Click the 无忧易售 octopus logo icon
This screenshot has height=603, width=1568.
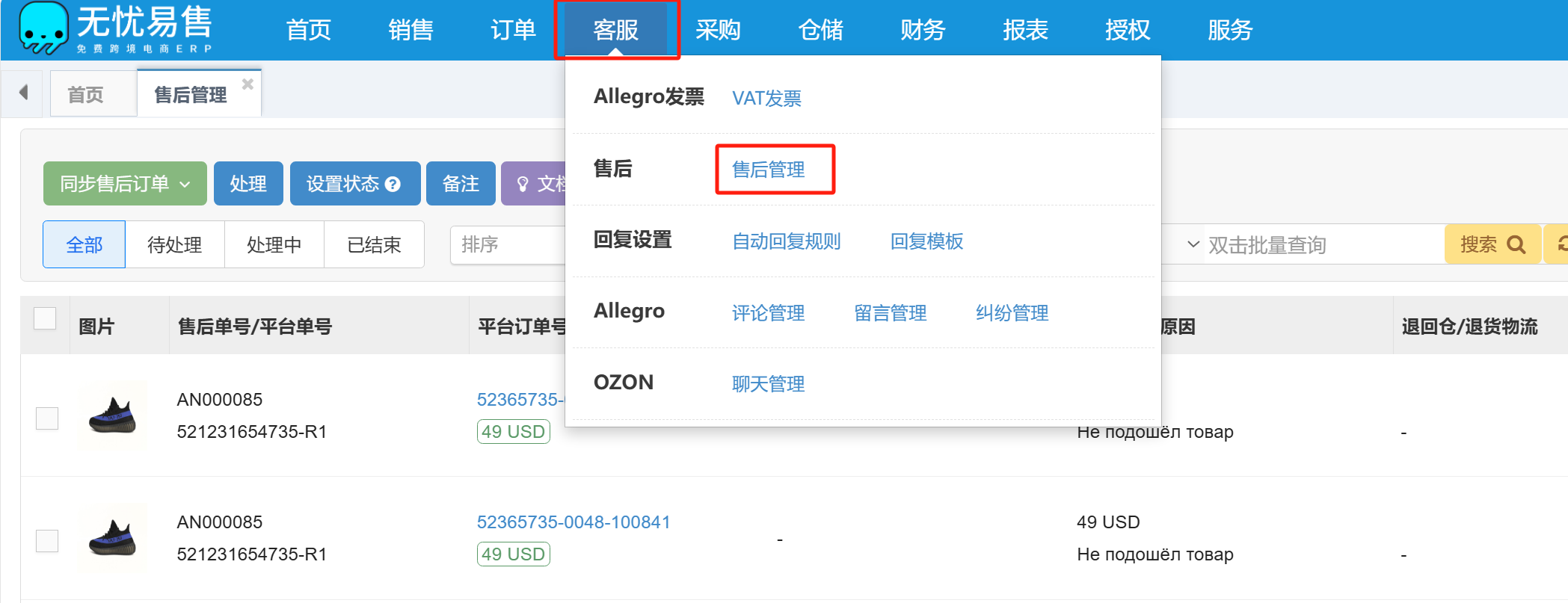(x=43, y=28)
